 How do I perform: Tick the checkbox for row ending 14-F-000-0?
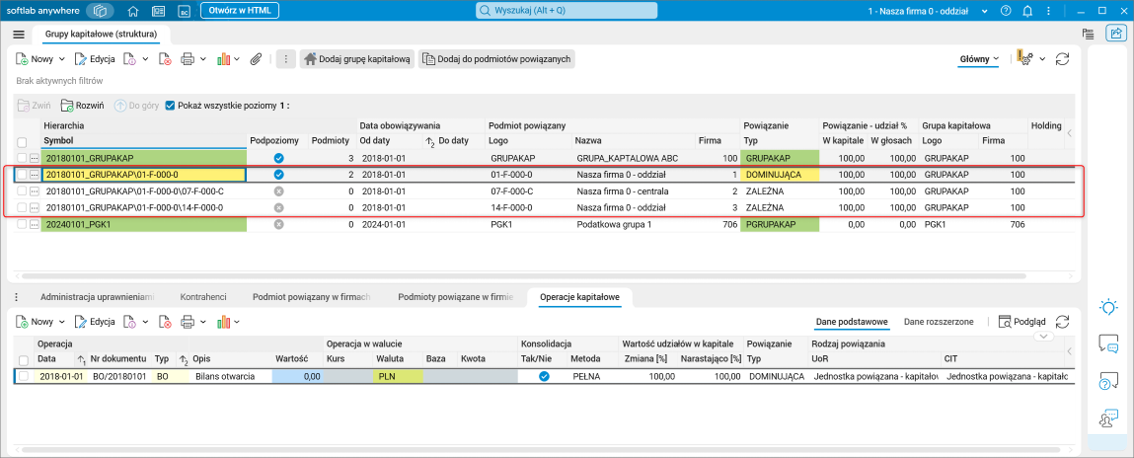22,208
